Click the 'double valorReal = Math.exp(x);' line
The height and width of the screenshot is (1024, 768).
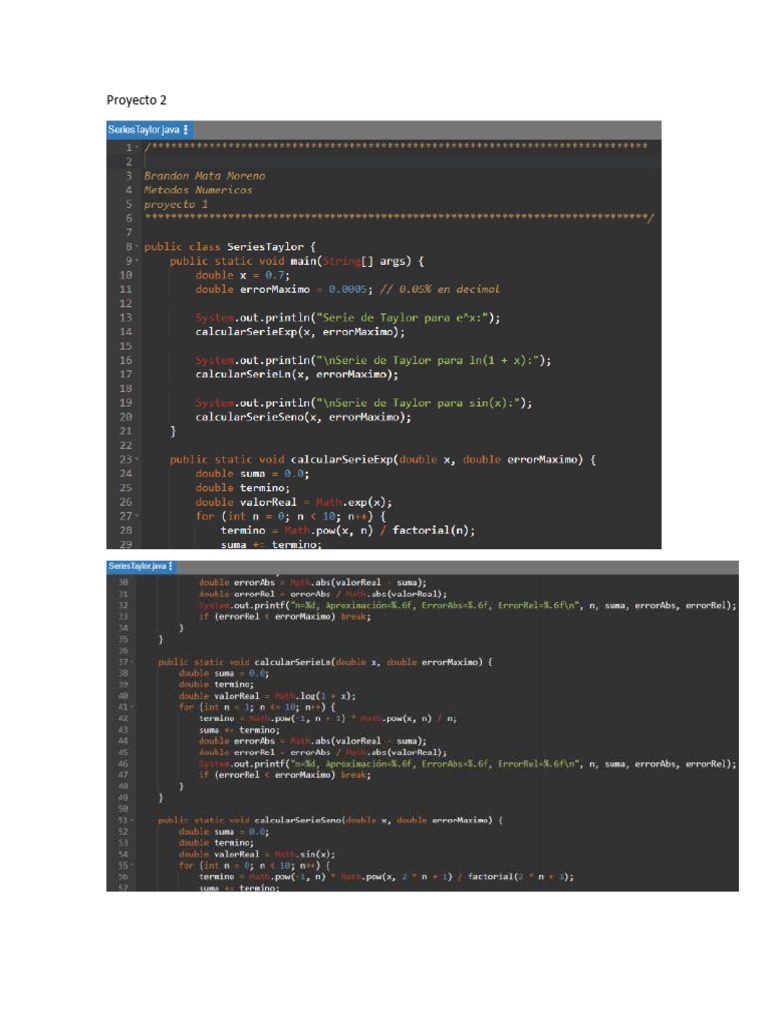(x=294, y=502)
